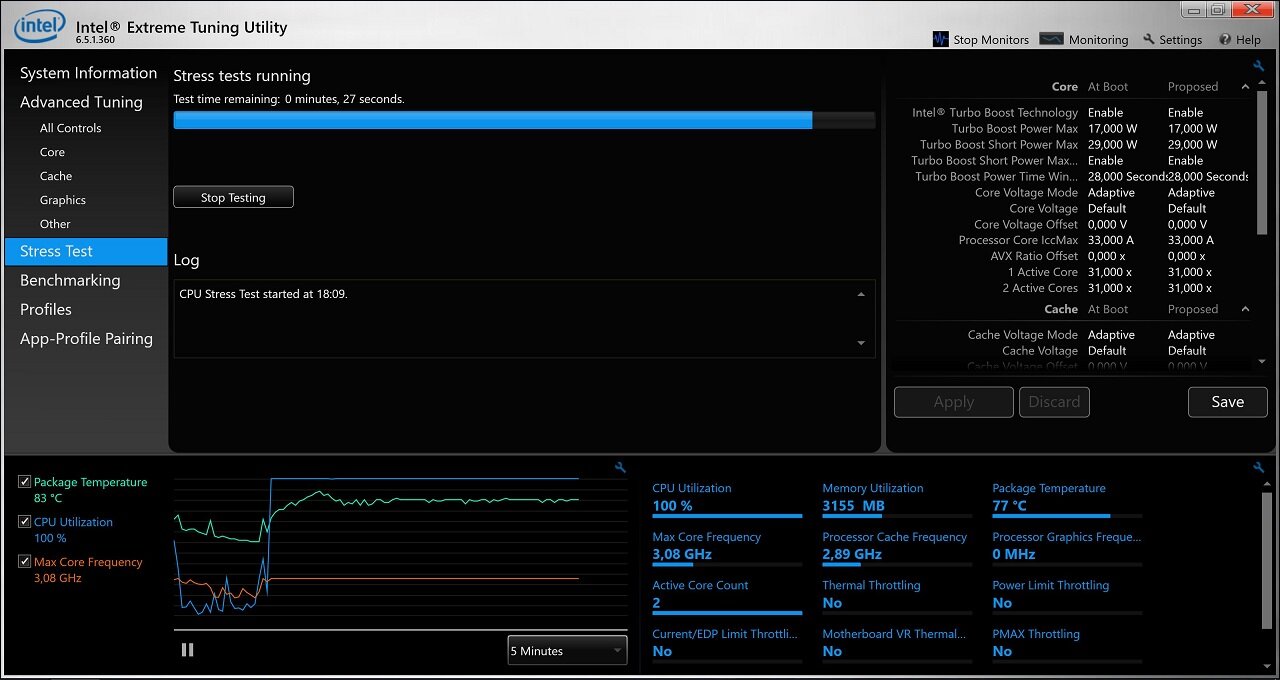The image size is (1280, 680).
Task: Uncheck the Package Temperature checkbox
Action: click(25, 482)
